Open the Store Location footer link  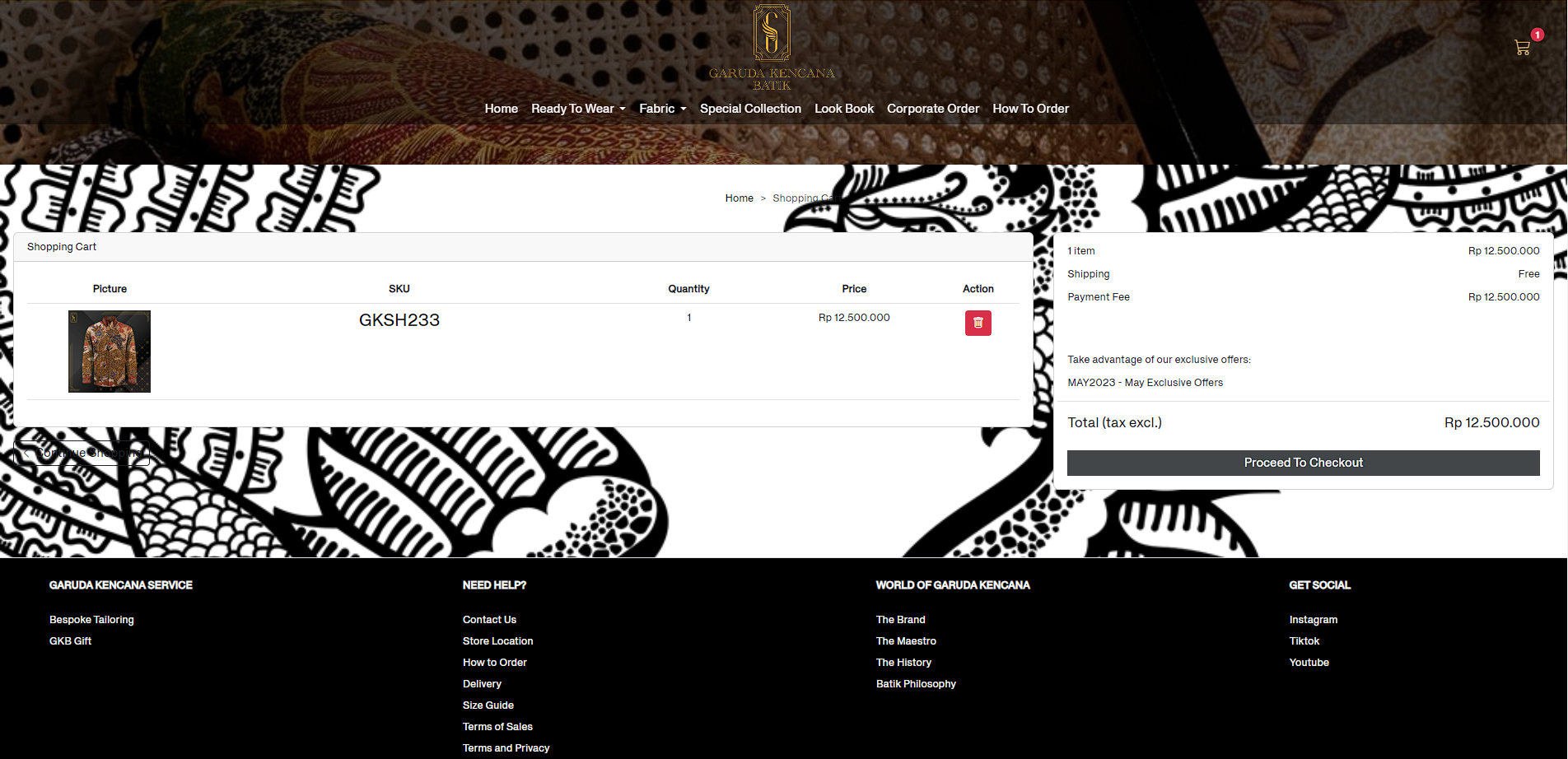pos(497,641)
